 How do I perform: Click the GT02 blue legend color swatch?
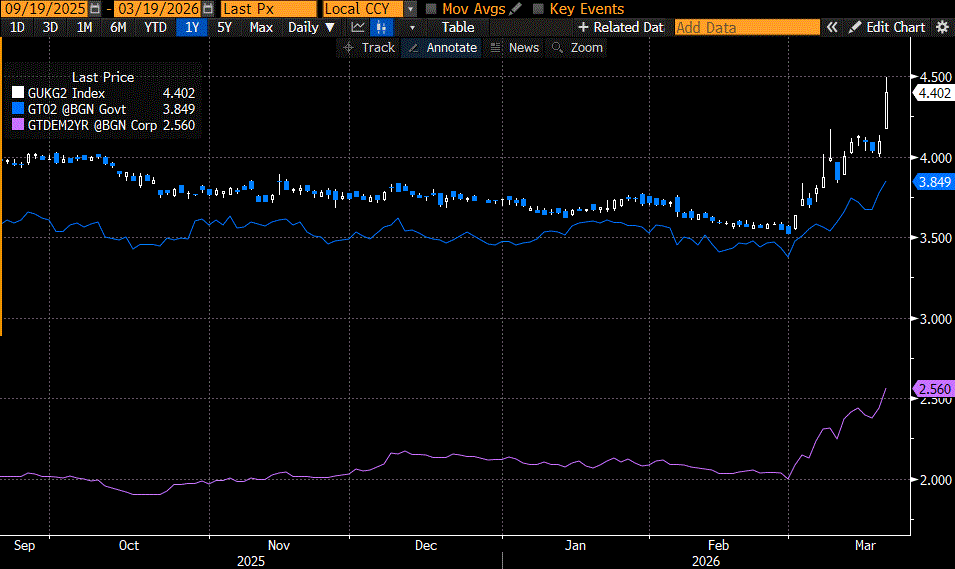pyautogui.click(x=15, y=109)
